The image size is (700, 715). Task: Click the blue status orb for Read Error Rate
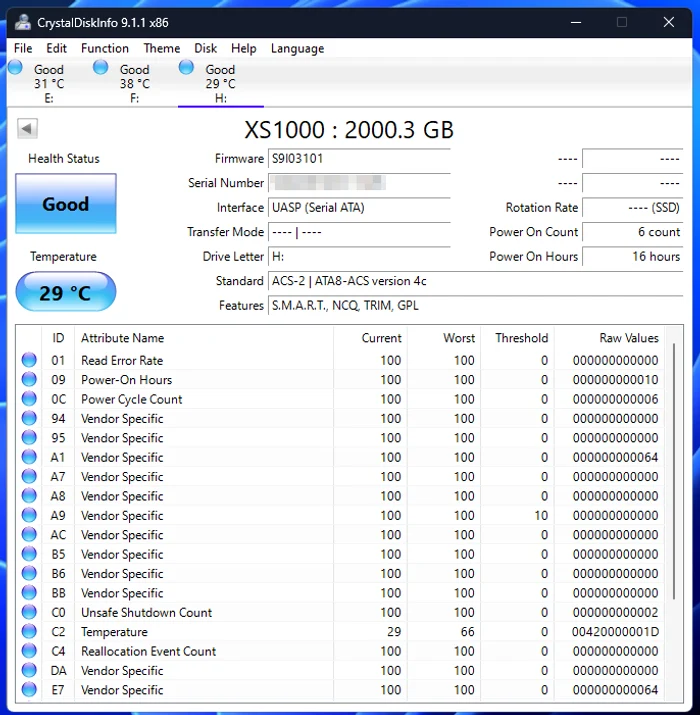pos(29,360)
